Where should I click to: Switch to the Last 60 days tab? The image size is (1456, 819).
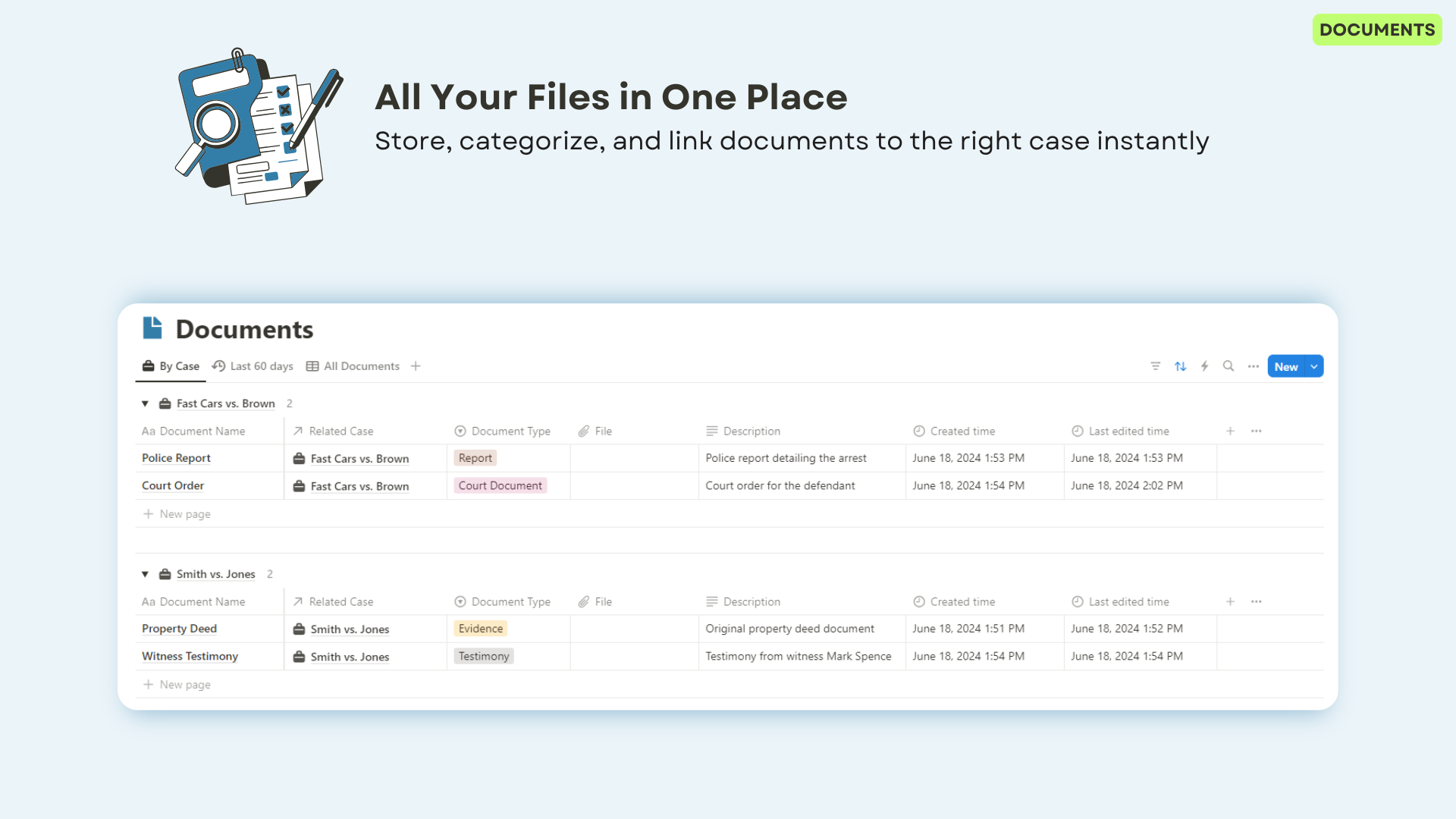pos(253,366)
